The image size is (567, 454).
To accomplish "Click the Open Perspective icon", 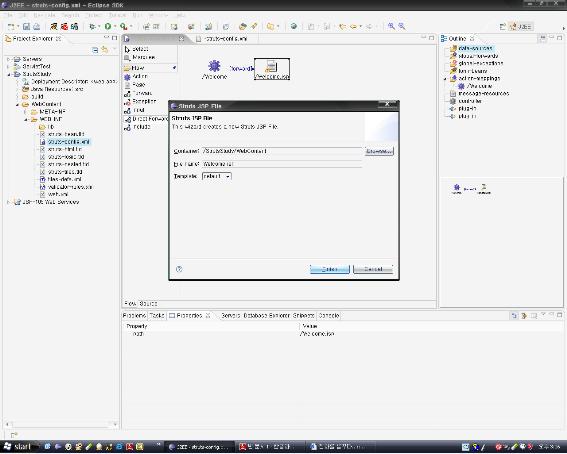I will click(502, 27).
